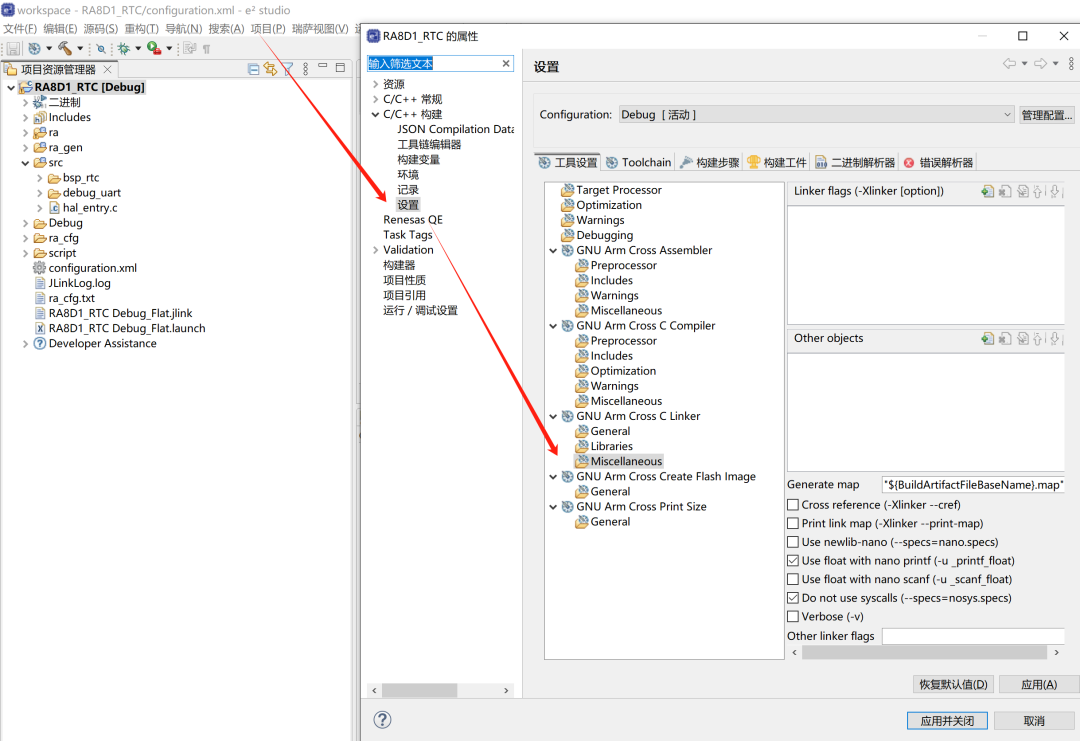Expand the src folder in Project Explorer
The width and height of the screenshot is (1080, 741).
25,162
